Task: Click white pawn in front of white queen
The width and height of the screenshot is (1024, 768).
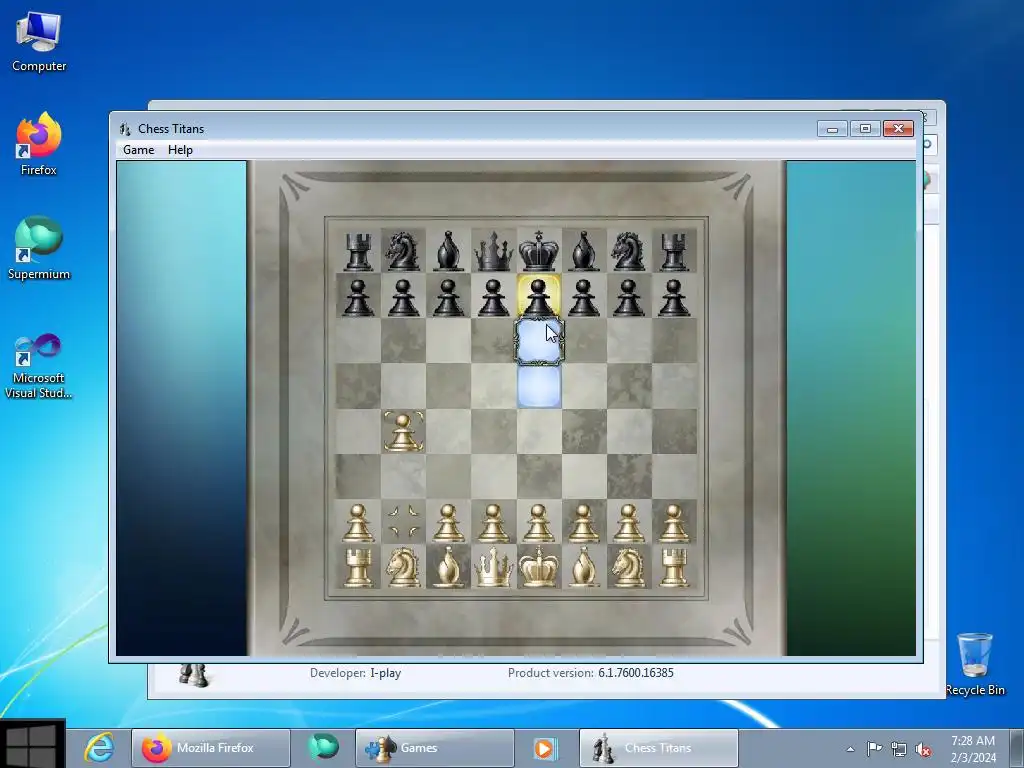Action: (493, 522)
